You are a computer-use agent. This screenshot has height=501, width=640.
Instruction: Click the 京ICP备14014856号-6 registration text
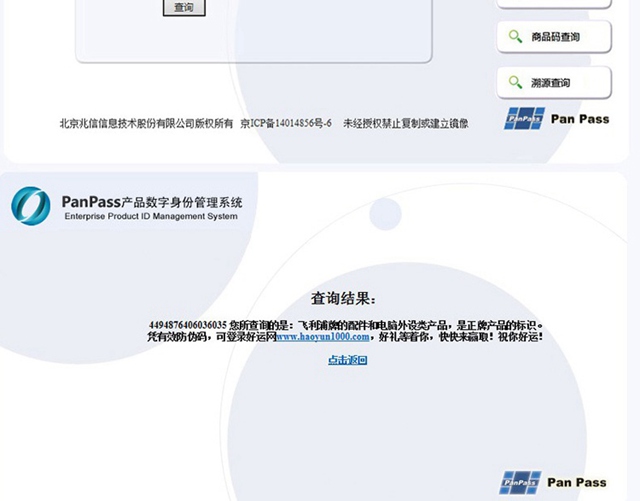(286, 124)
